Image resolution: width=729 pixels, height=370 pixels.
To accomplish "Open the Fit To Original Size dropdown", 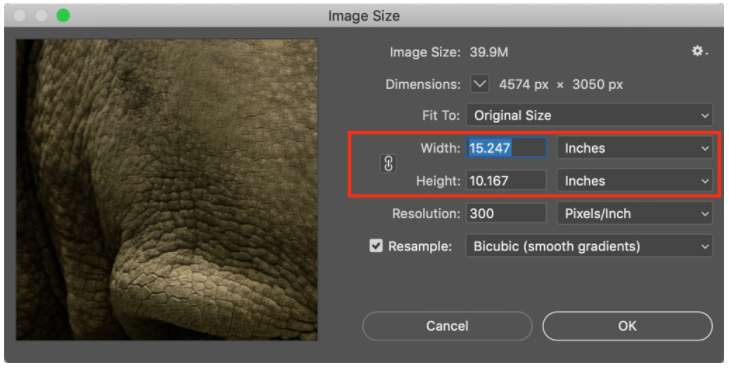I will point(589,115).
